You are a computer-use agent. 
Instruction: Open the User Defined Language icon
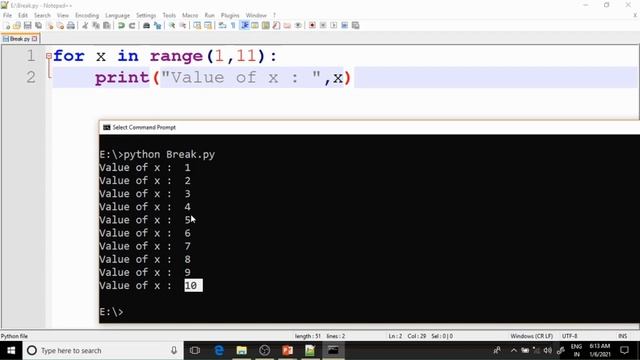(x=255, y=26)
